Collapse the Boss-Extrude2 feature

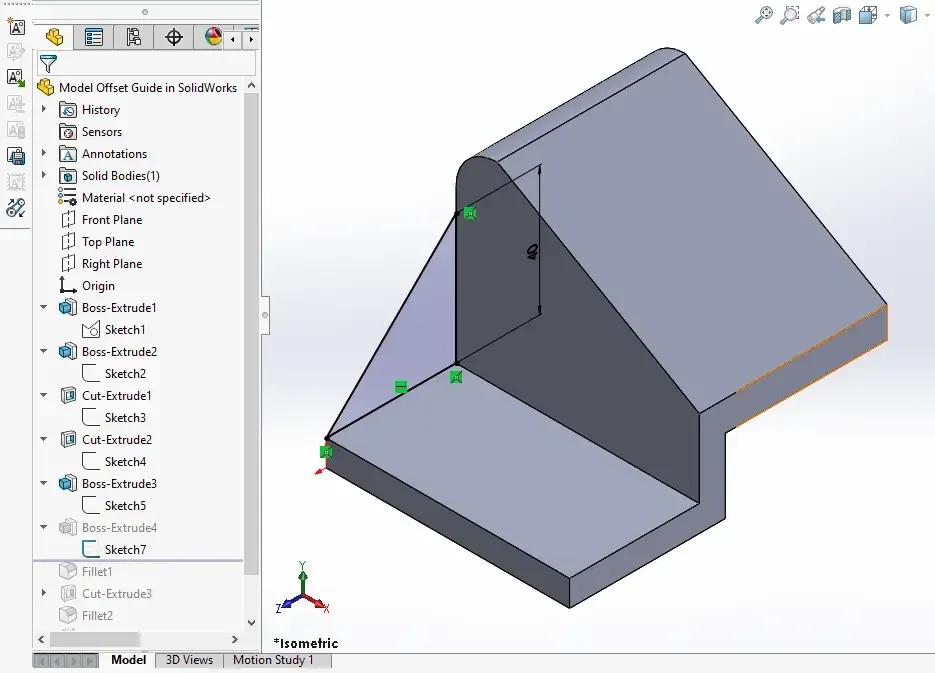point(44,351)
